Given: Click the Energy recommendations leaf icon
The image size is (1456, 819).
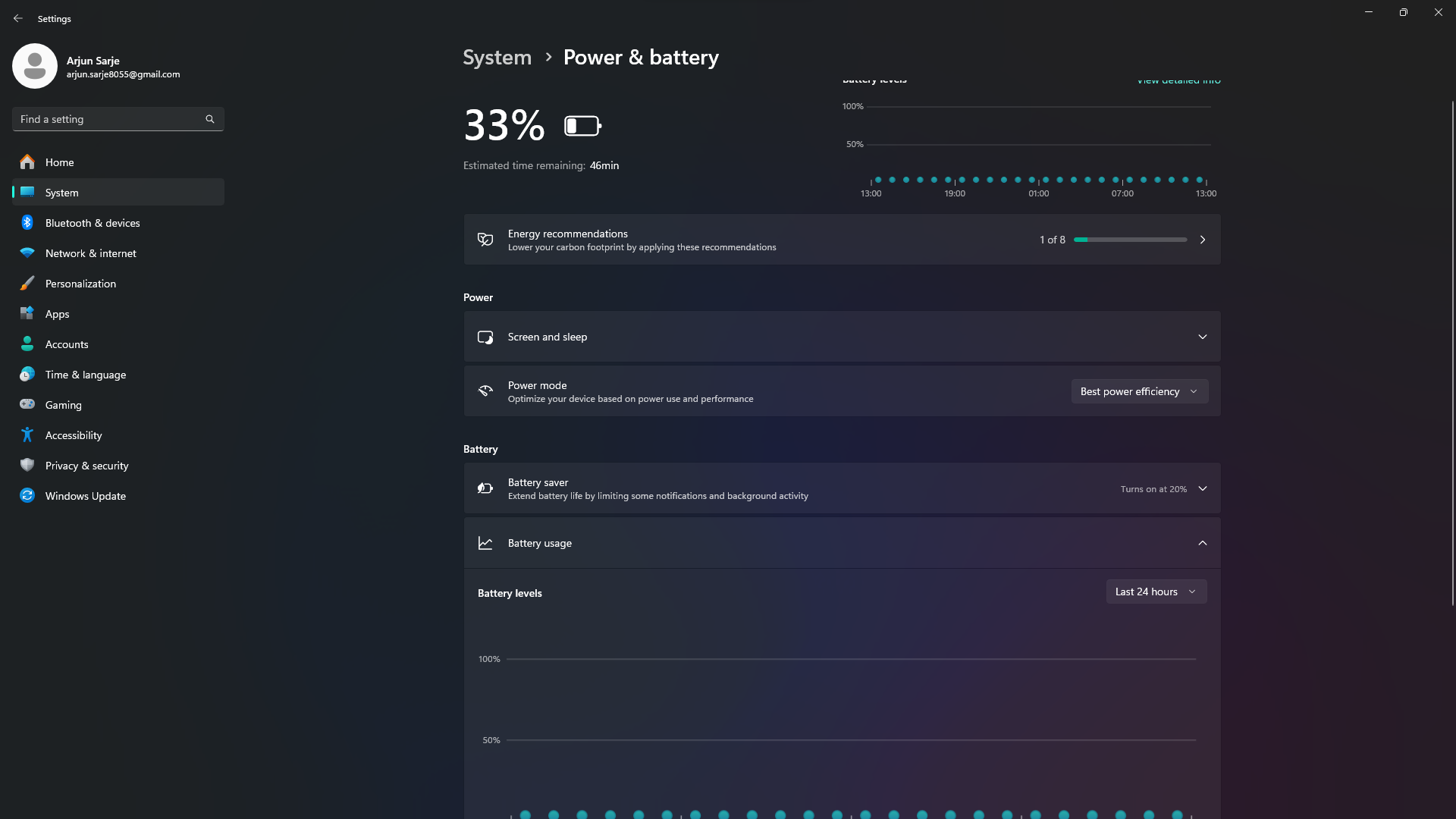Looking at the screenshot, I should tap(485, 239).
